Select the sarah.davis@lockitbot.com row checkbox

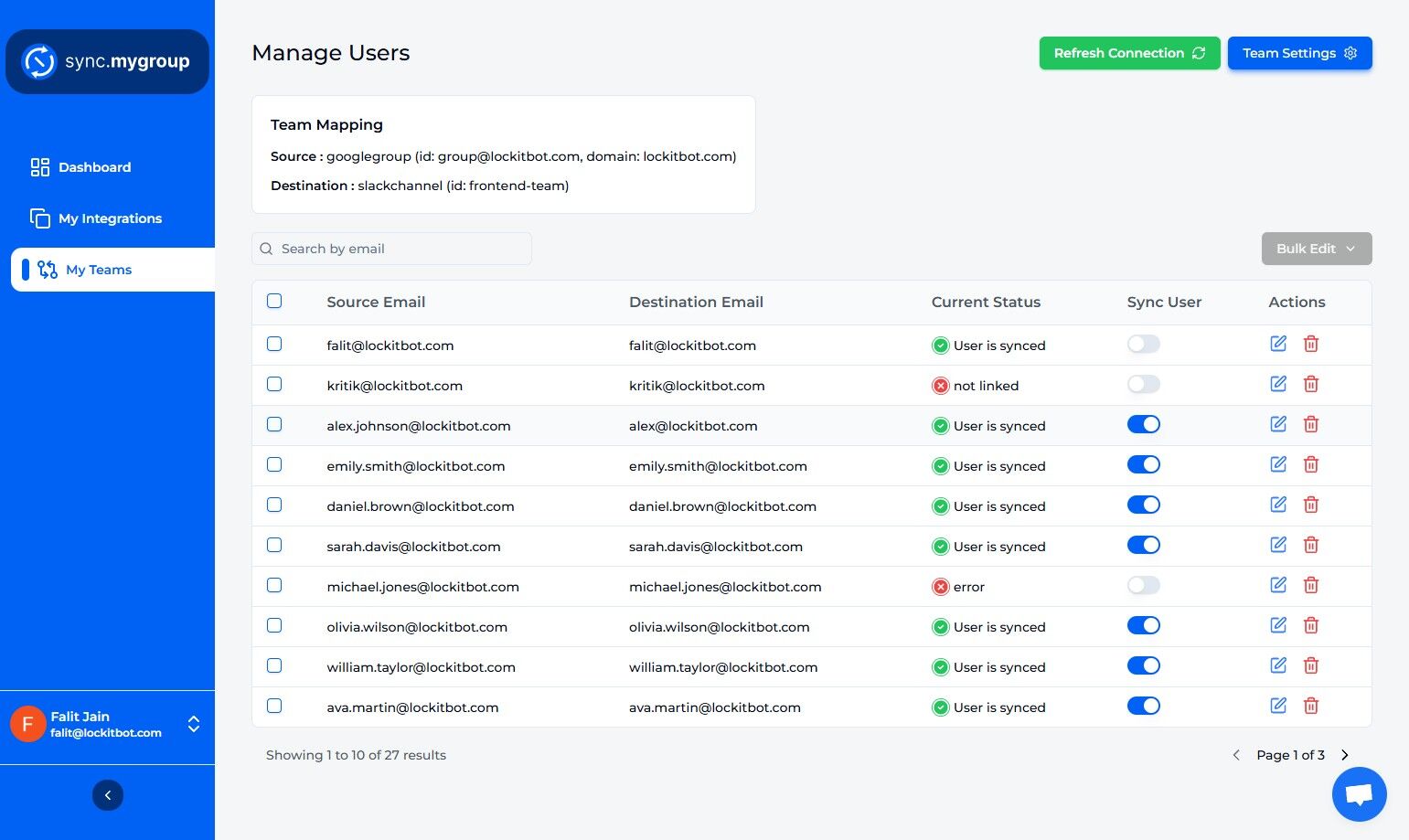click(274, 545)
